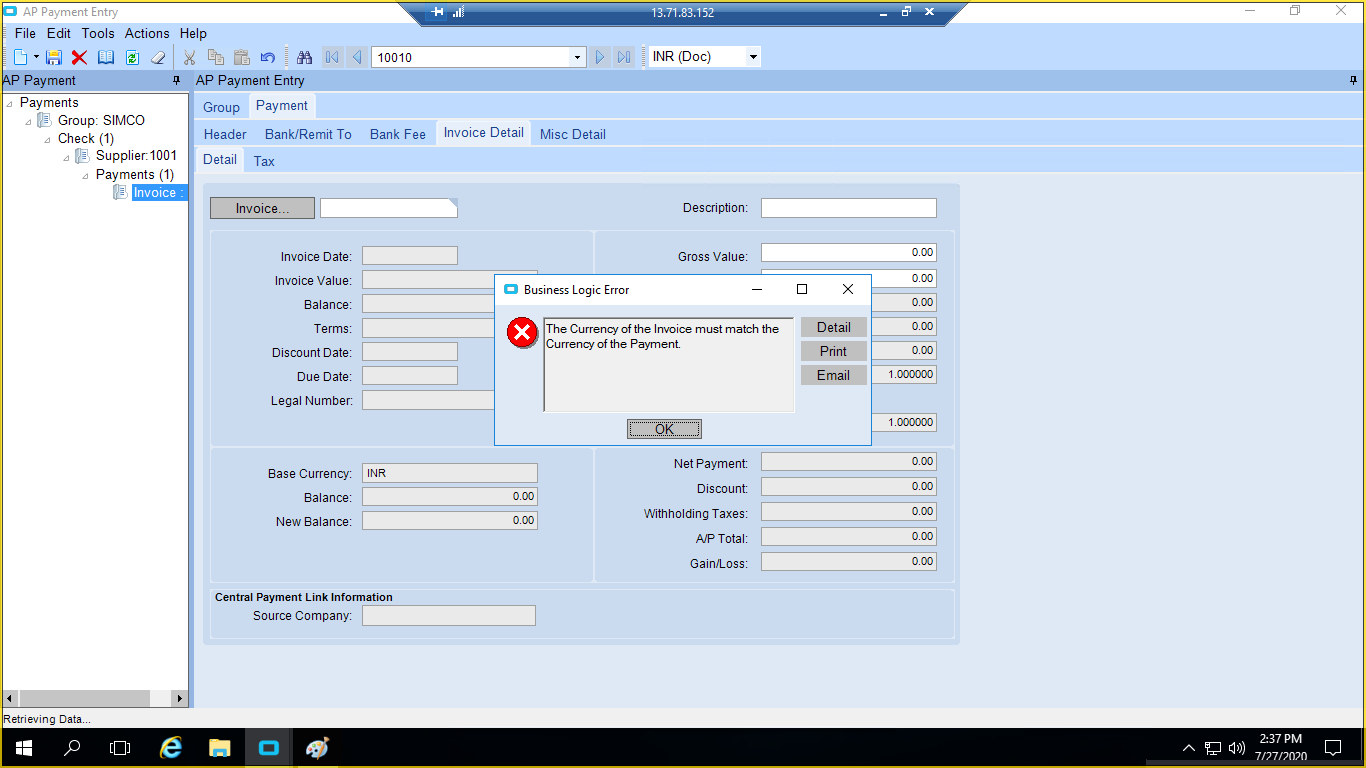Image resolution: width=1366 pixels, height=768 pixels.
Task: Open the Epicor app in taskbar
Action: point(269,747)
